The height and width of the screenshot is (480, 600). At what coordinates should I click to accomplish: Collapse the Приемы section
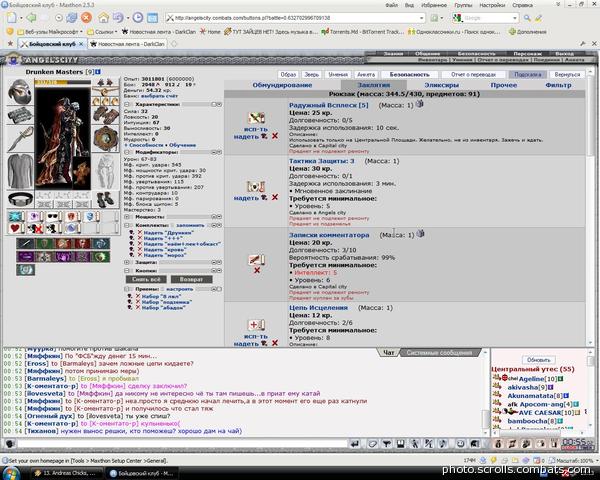(127, 289)
